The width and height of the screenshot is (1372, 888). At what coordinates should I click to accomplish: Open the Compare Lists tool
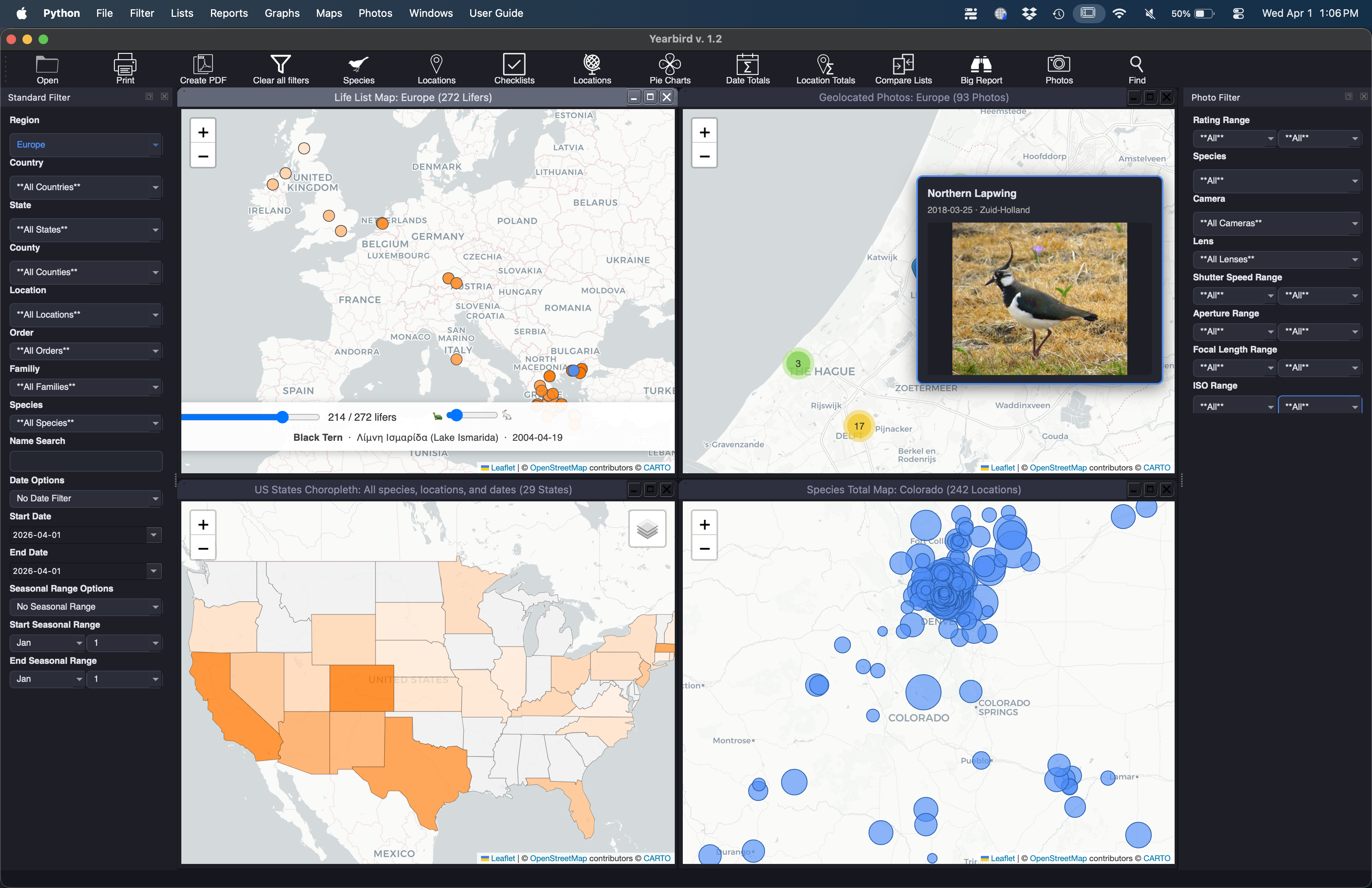point(903,69)
